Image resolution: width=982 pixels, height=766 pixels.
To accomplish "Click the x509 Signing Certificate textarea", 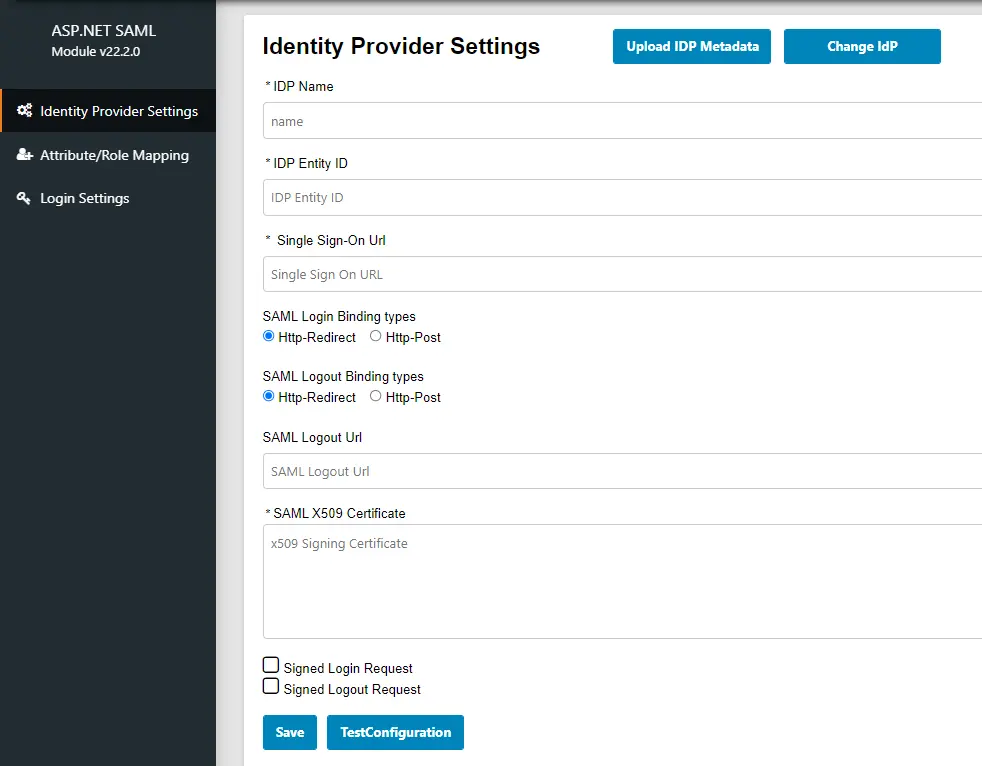I will [x=623, y=582].
